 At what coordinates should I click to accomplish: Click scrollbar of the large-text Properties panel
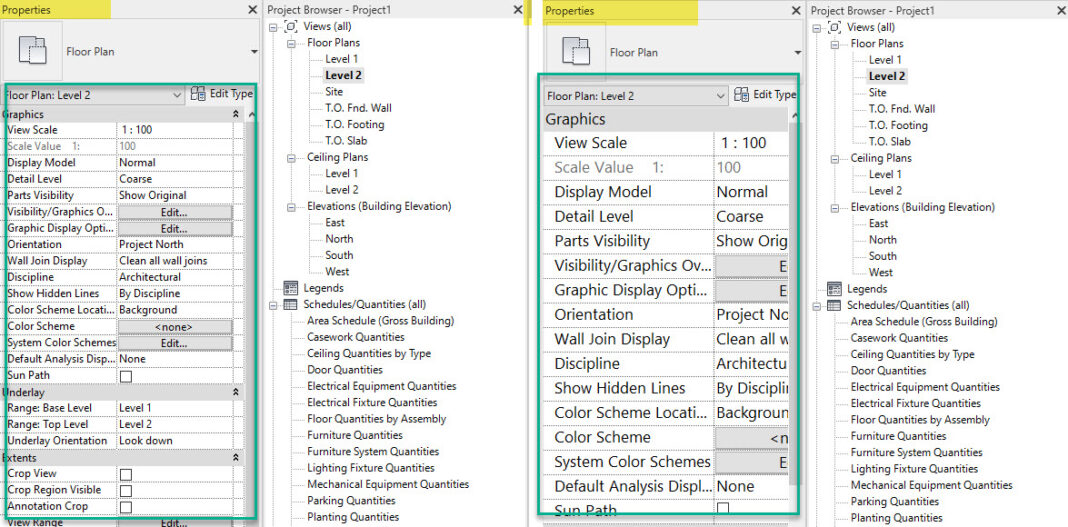(794, 300)
